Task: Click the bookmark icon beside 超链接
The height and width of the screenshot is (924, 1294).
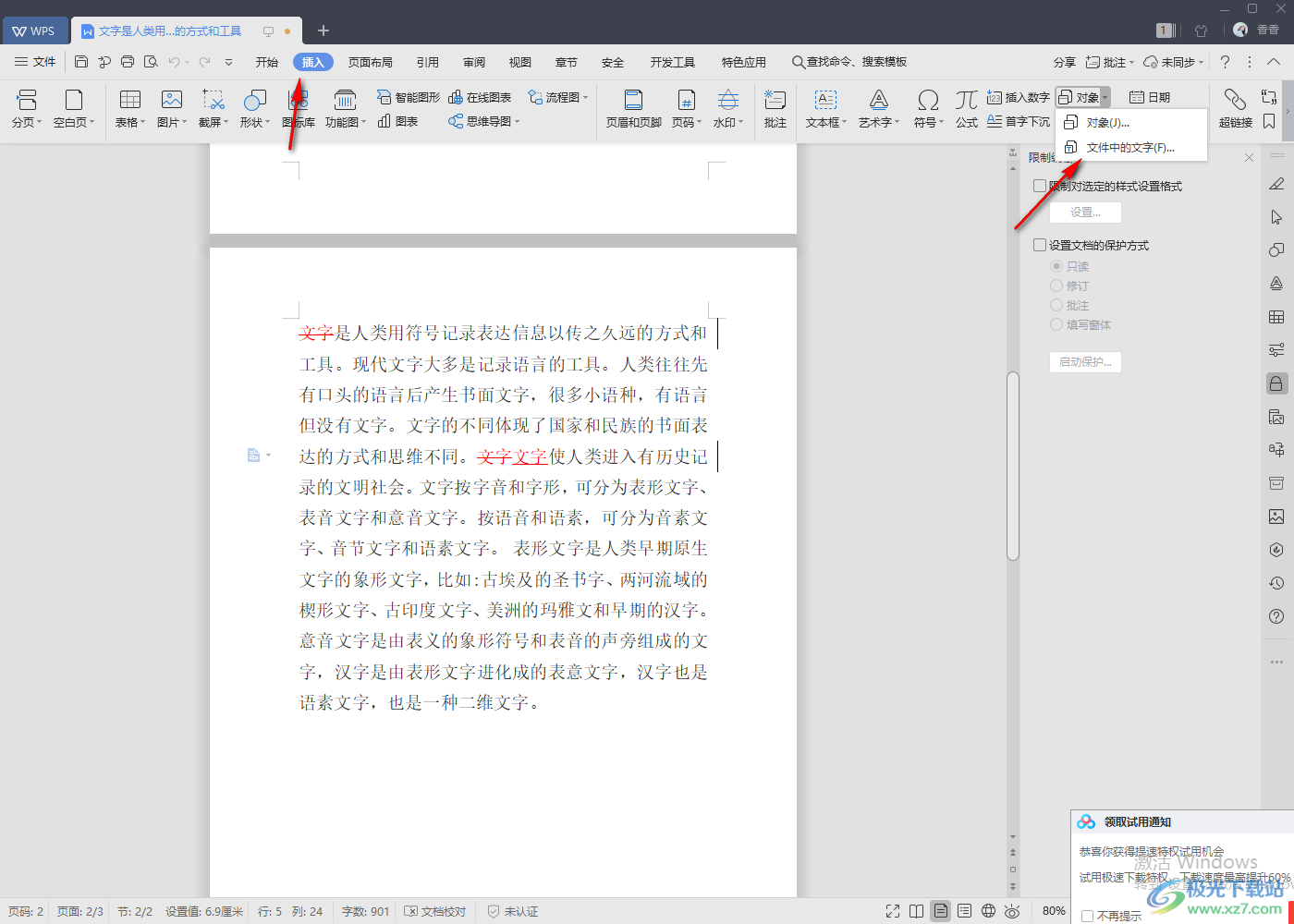Action: 1269,121
